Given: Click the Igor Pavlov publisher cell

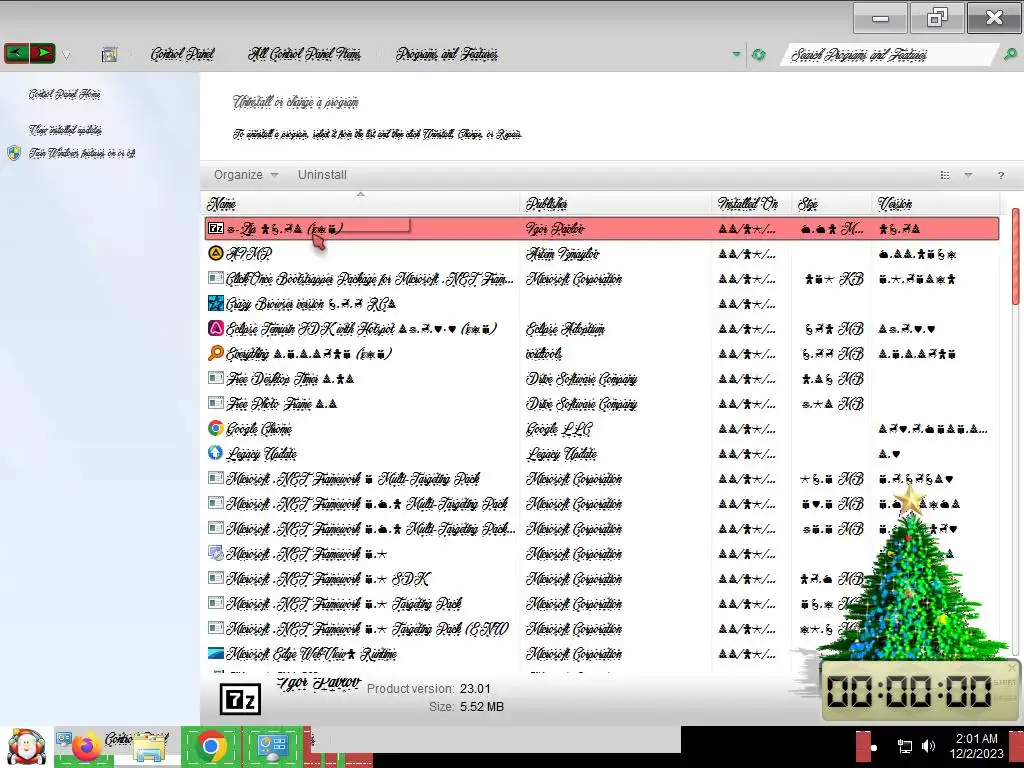Looking at the screenshot, I should coord(555,229).
